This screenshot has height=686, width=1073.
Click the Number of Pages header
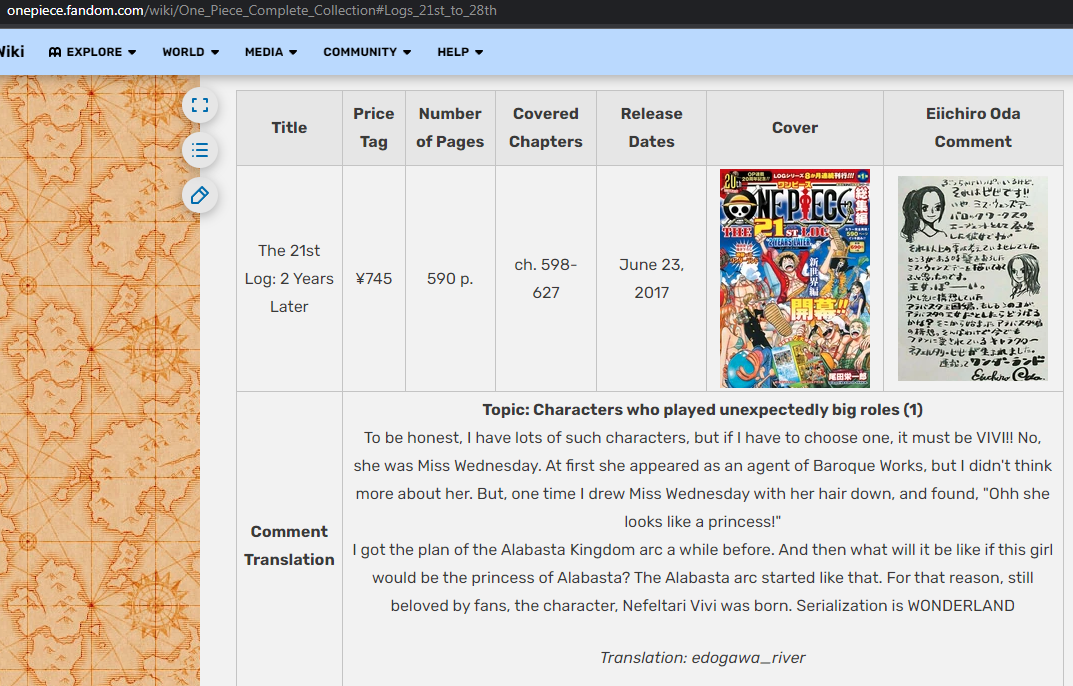click(450, 128)
